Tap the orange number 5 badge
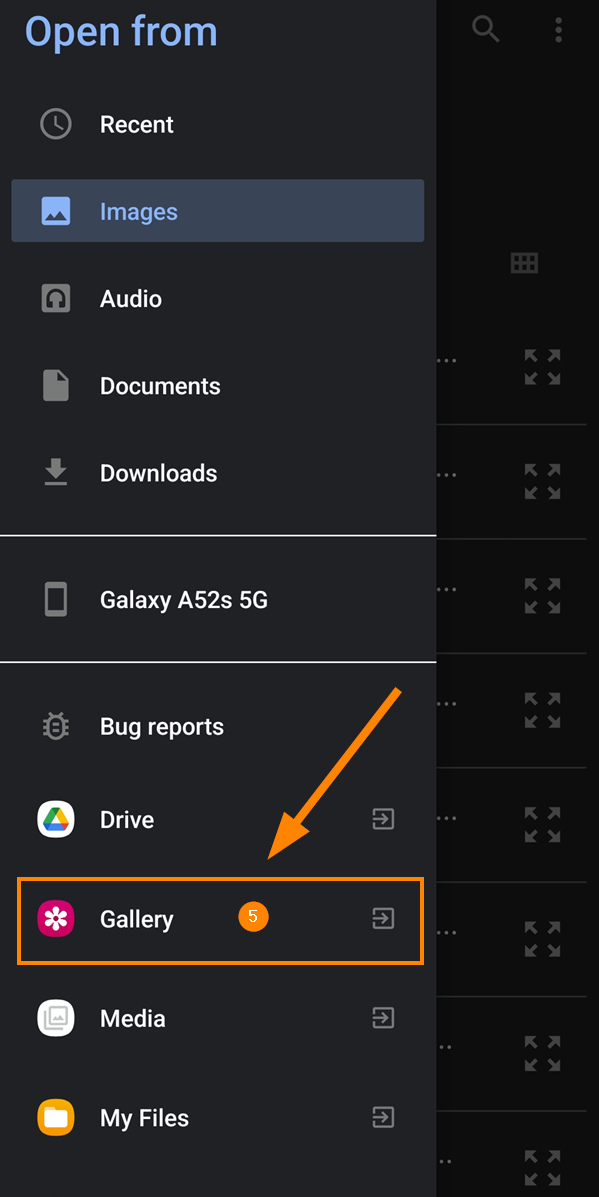This screenshot has height=1197, width=599. [253, 917]
